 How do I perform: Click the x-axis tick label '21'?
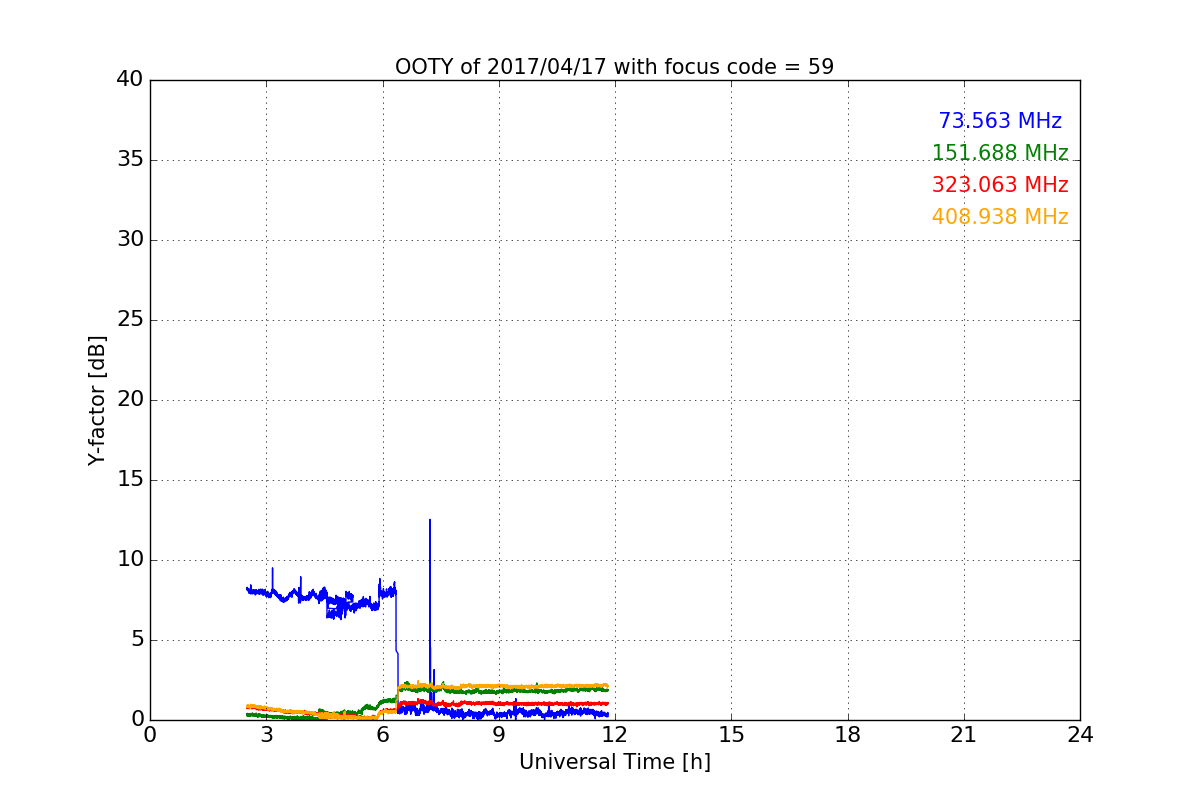click(x=964, y=735)
